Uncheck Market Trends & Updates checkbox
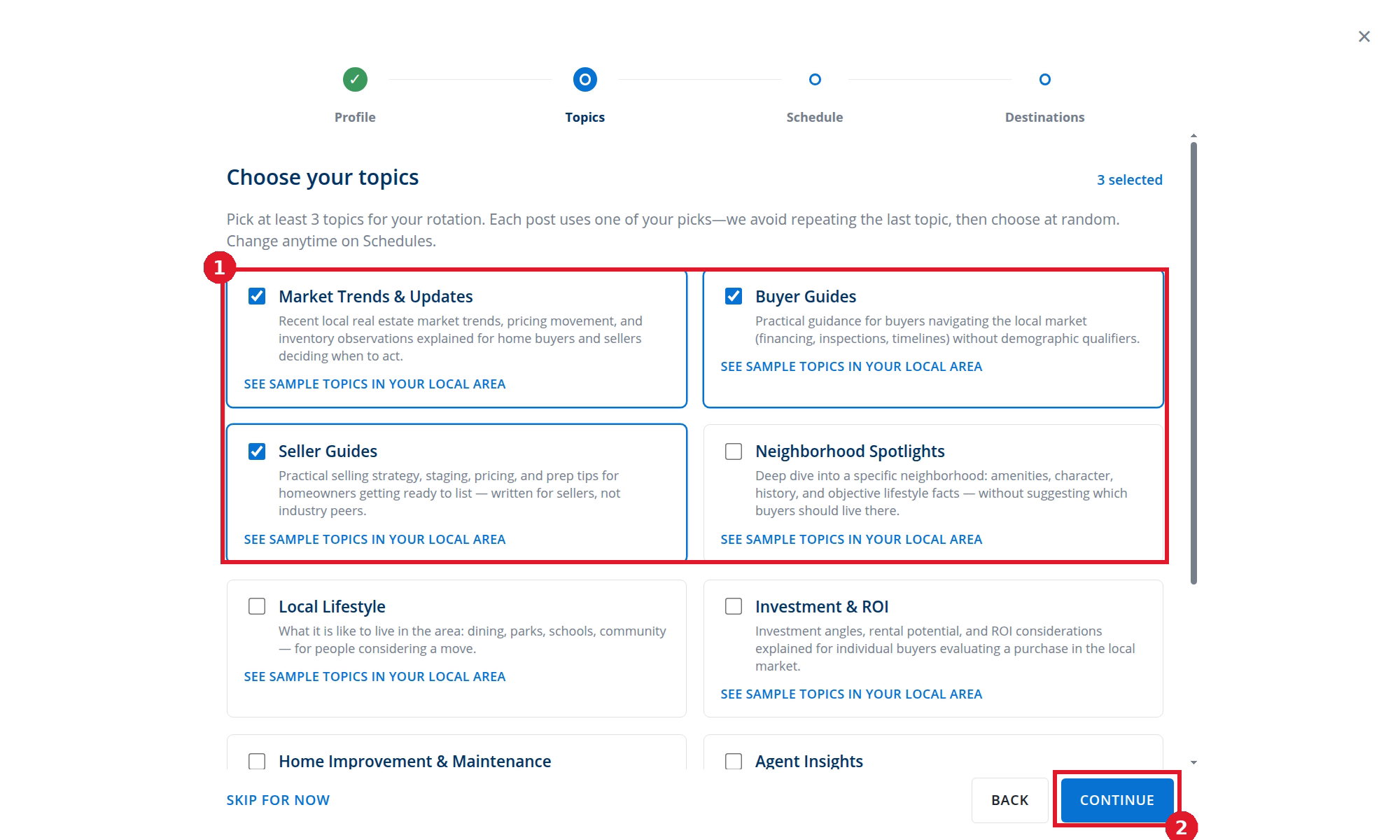1400x840 pixels. coord(257,296)
